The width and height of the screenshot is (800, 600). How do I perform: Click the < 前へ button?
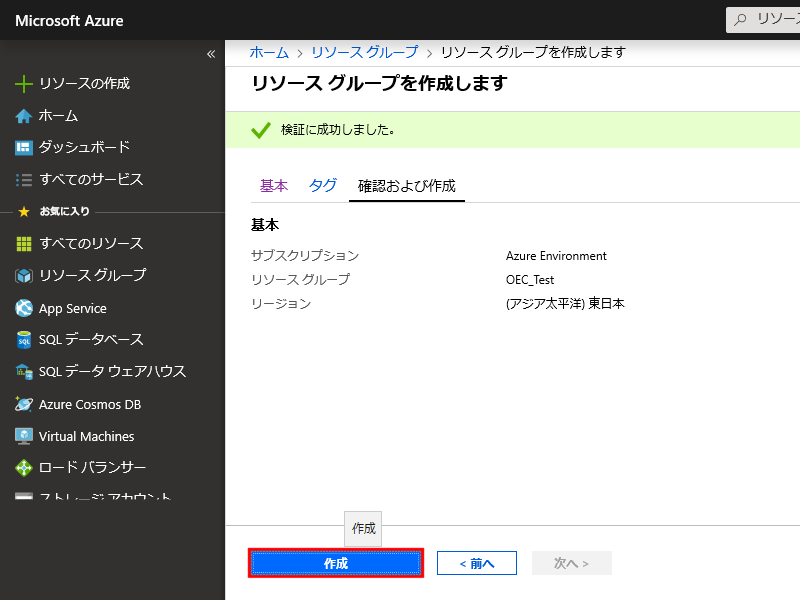coord(476,563)
